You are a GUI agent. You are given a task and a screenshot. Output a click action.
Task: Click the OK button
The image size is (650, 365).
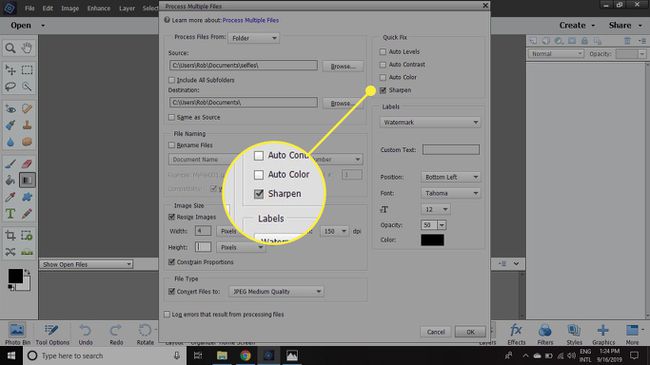[470, 332]
